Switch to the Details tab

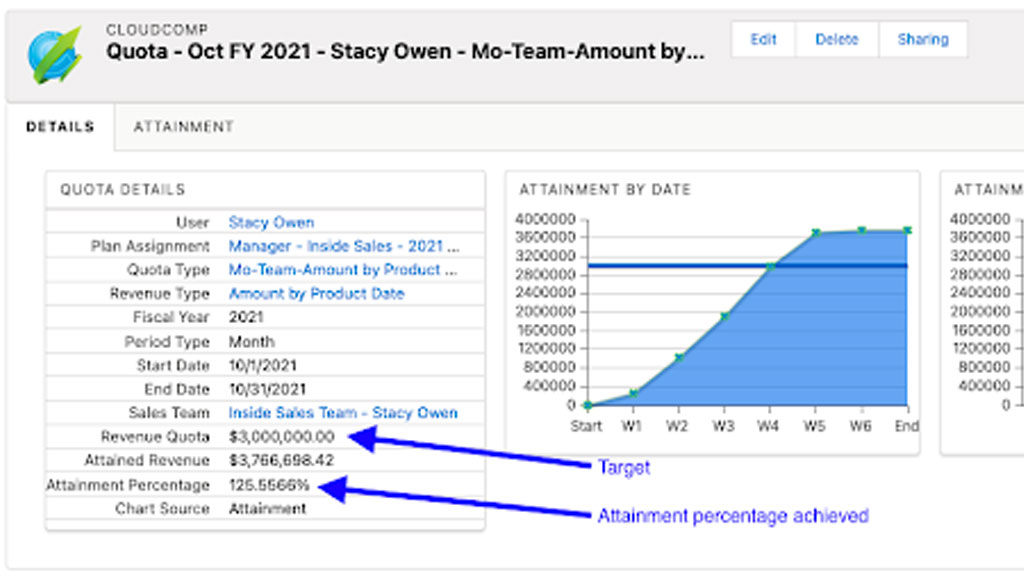[x=60, y=127]
